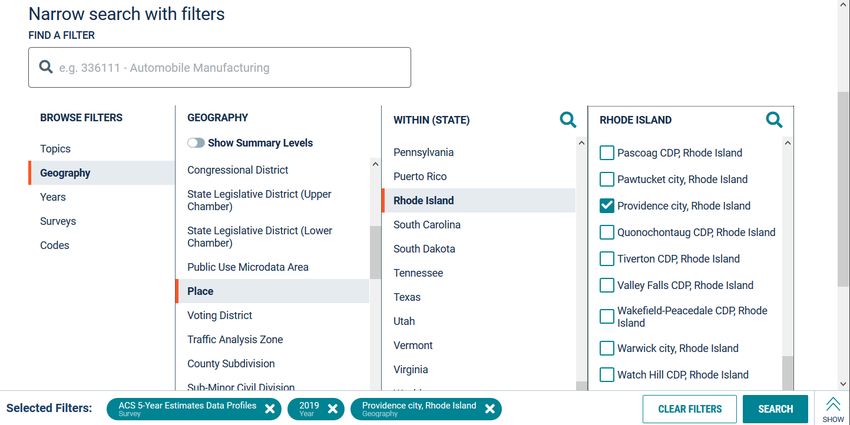Click the Find a Filter search field
Viewport: 850px width, 425px height.
pos(220,68)
